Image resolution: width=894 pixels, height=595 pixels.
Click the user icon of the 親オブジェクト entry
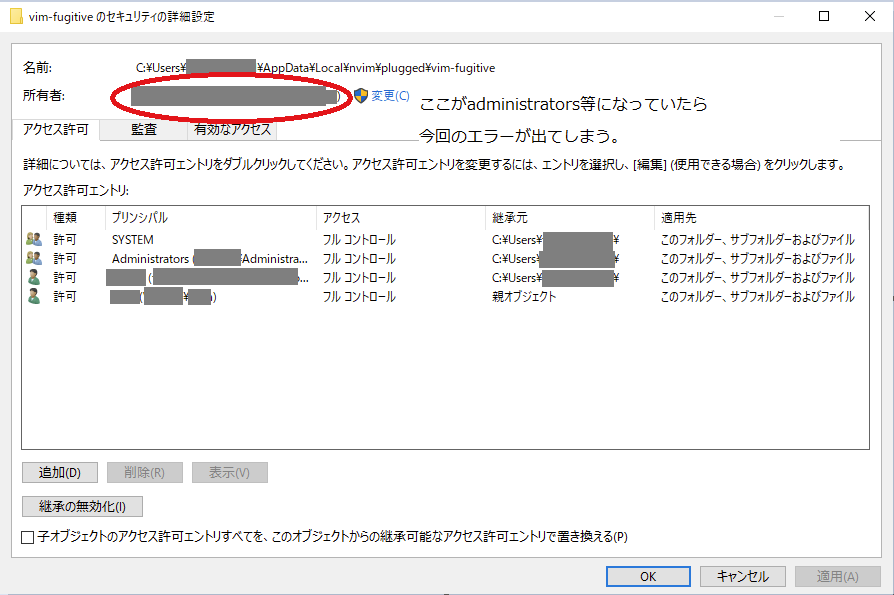34,296
